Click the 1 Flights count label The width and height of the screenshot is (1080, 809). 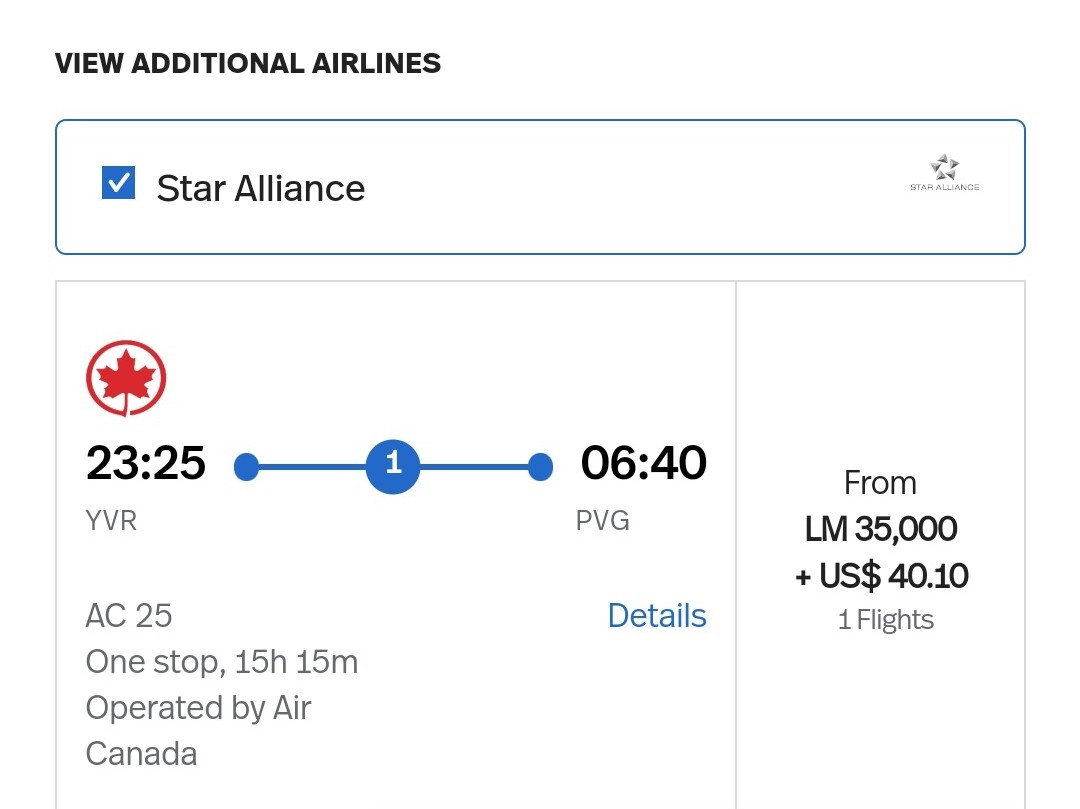[885, 620]
